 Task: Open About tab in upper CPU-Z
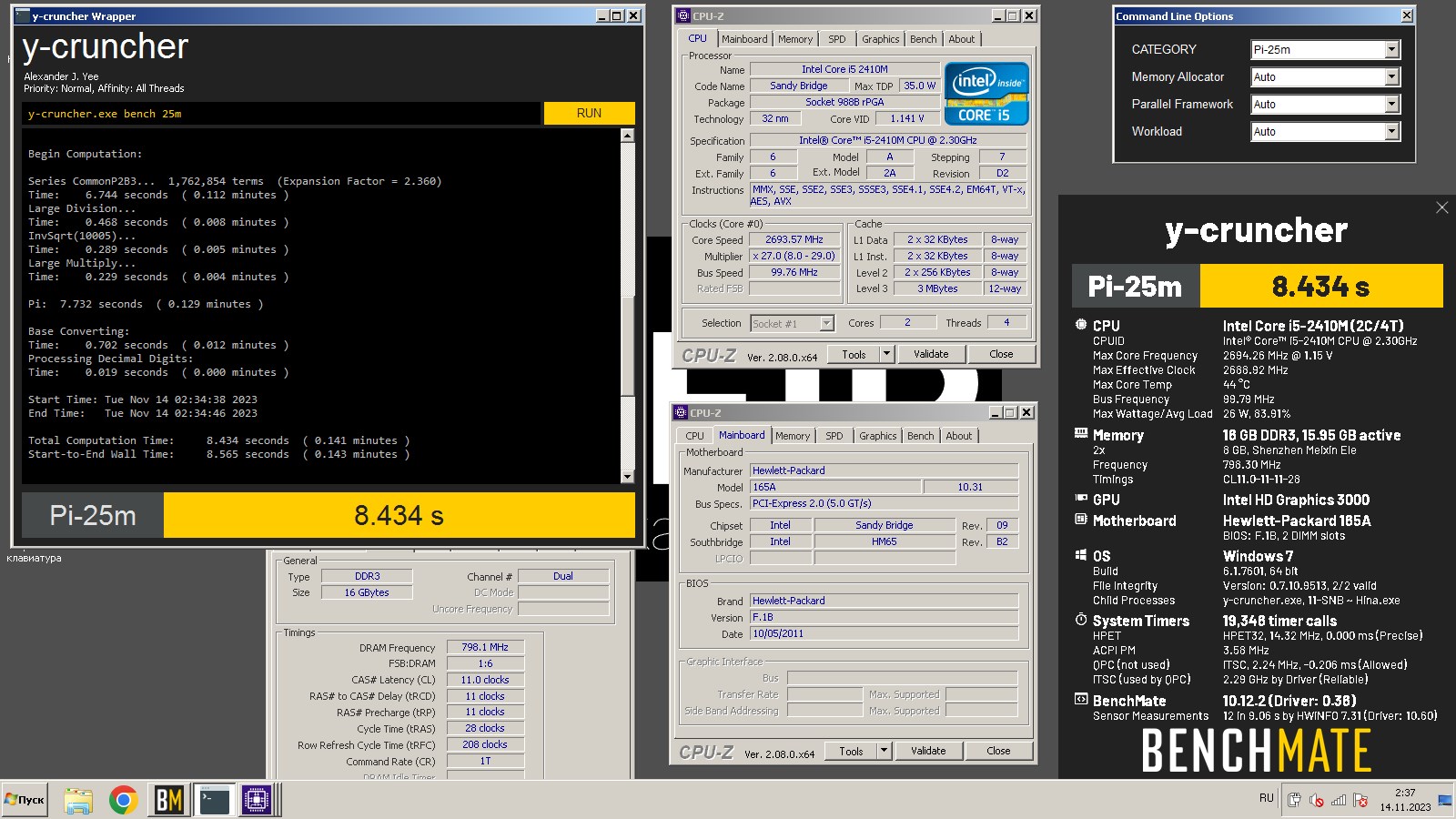tap(962, 39)
